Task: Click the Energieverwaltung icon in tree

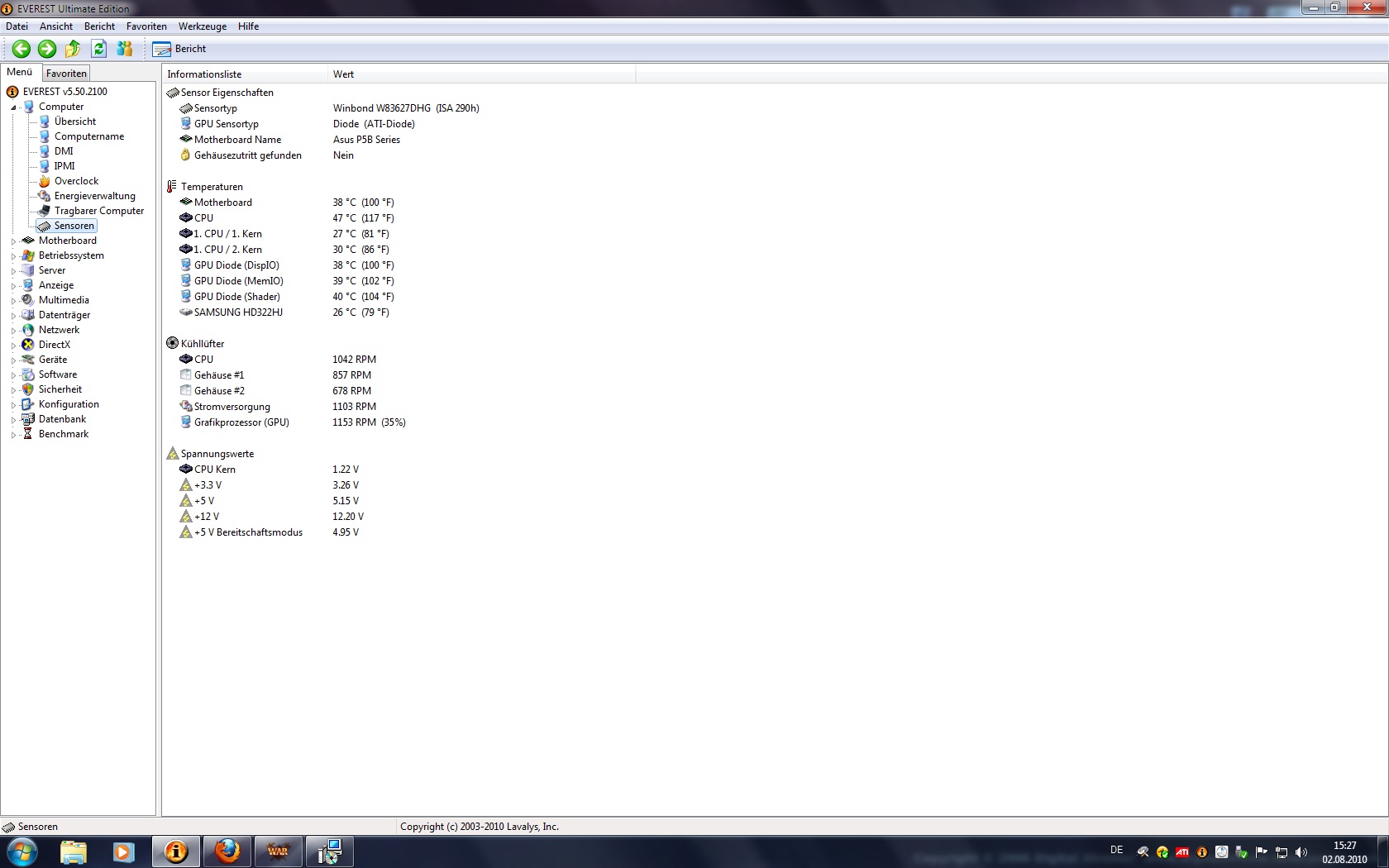Action: coord(45,196)
